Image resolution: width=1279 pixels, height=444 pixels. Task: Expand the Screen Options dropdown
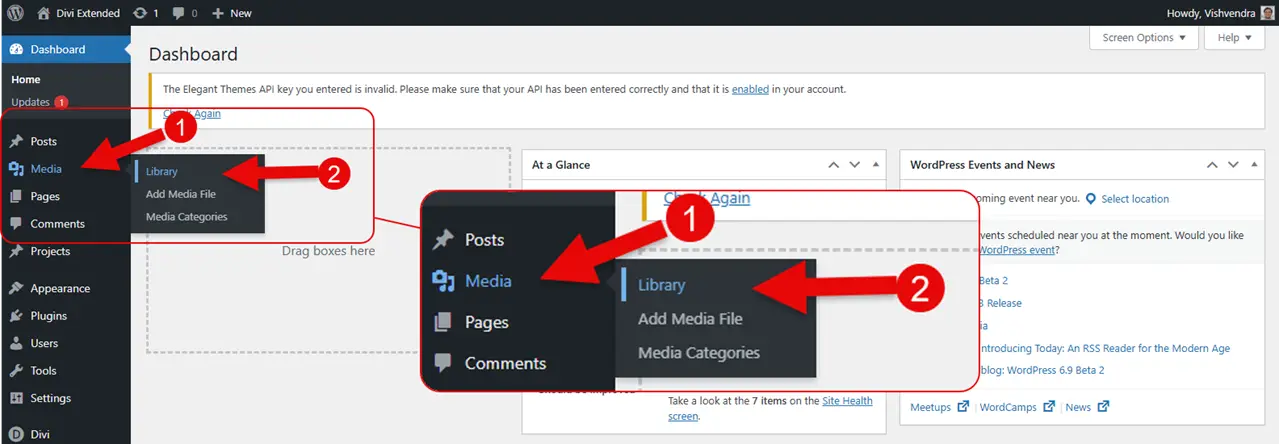pos(1144,38)
